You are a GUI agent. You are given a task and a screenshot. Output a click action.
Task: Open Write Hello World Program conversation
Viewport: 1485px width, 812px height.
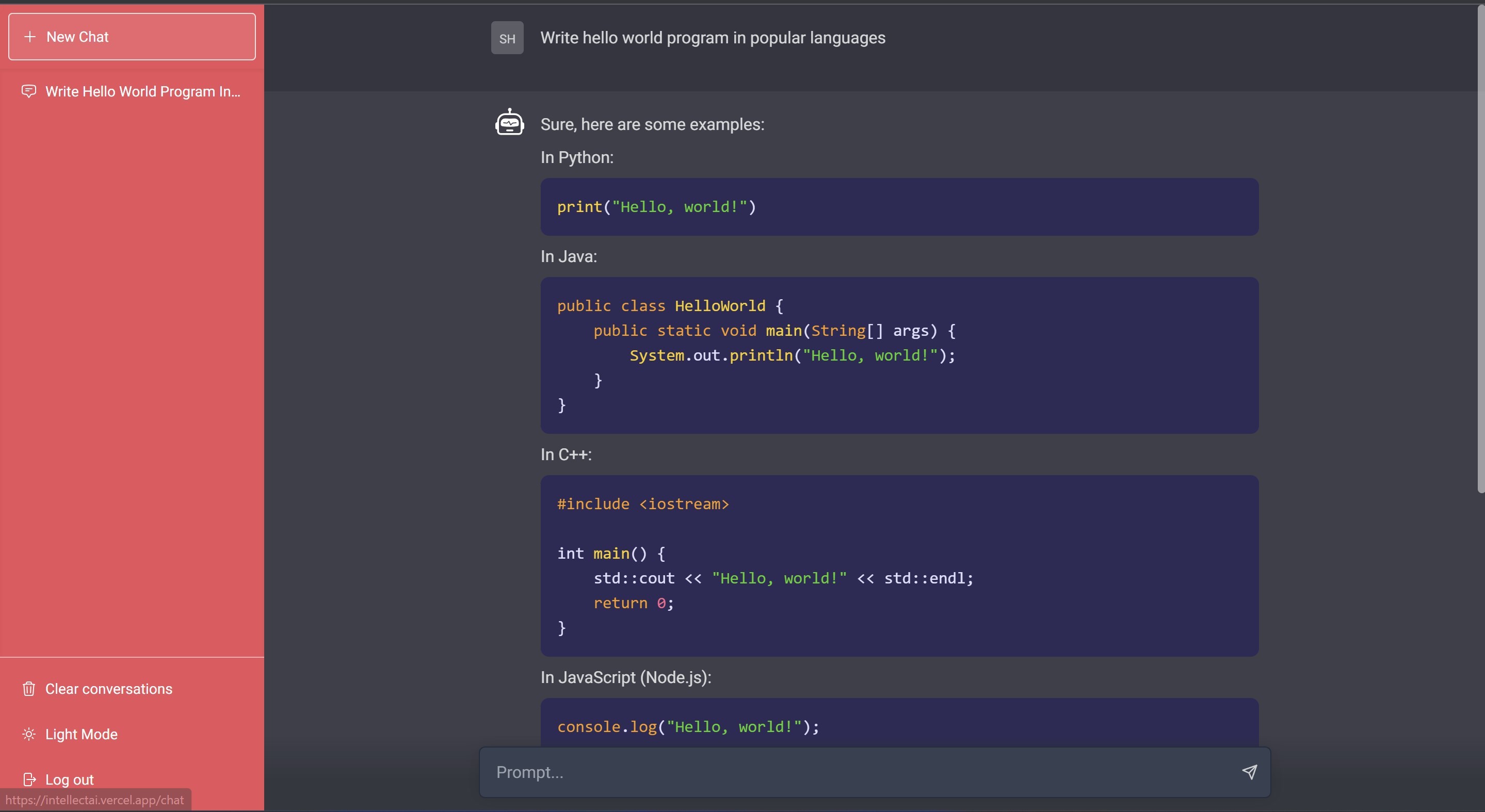pos(132,91)
